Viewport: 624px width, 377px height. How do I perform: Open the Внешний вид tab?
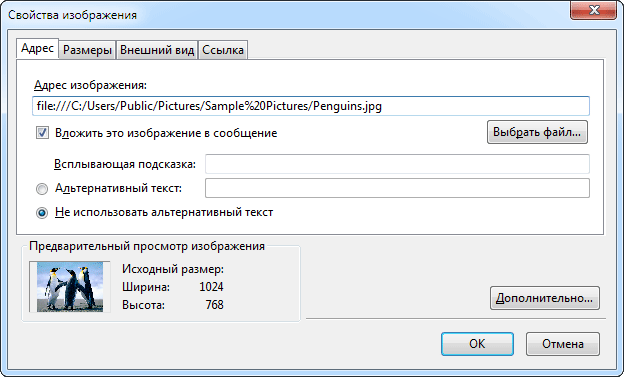click(x=157, y=50)
